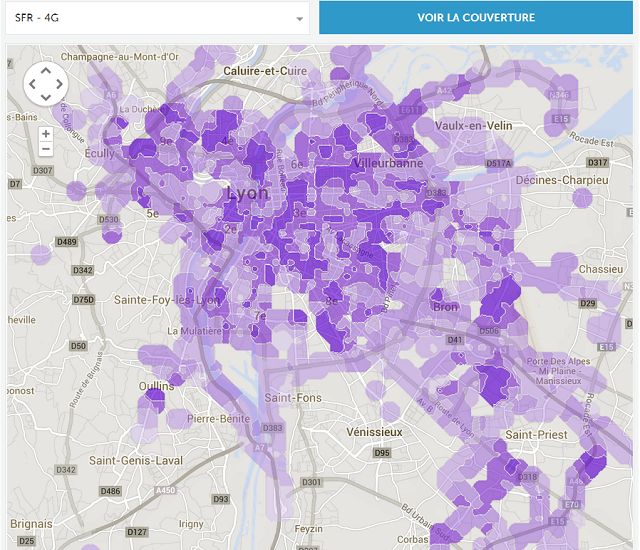Click the Caluire-et-Cuire label on map

[x=265, y=71]
